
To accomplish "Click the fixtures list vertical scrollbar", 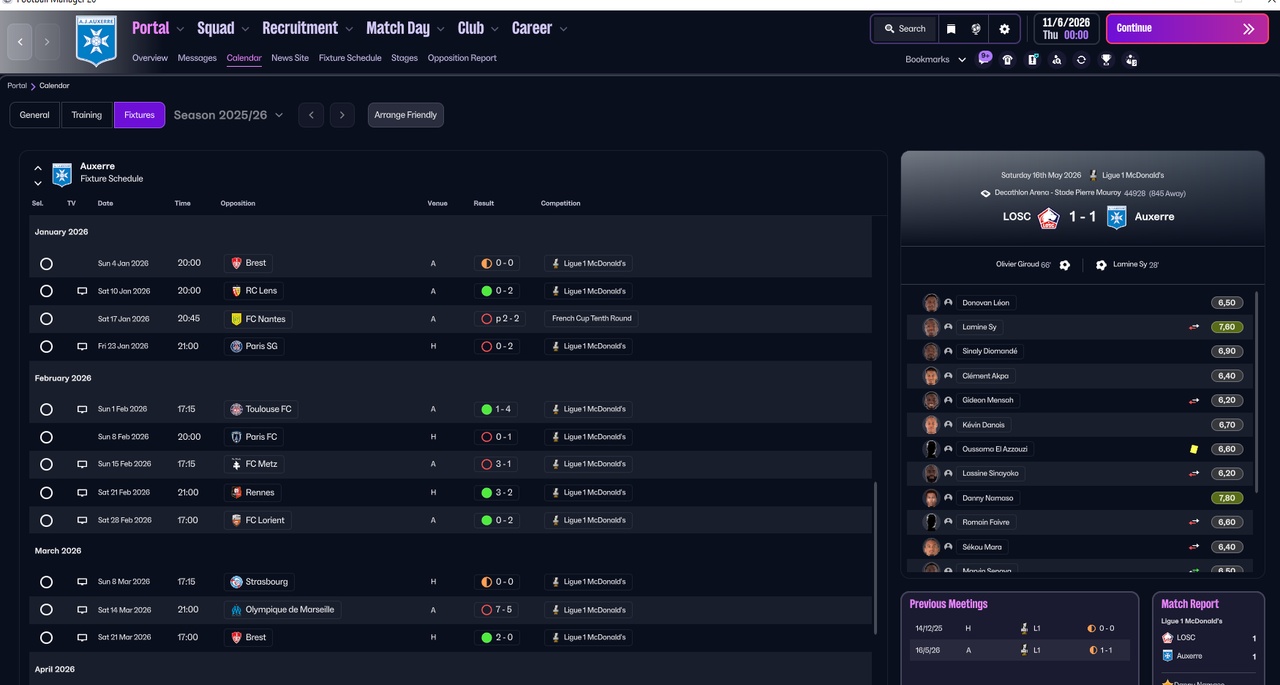I will point(876,560).
